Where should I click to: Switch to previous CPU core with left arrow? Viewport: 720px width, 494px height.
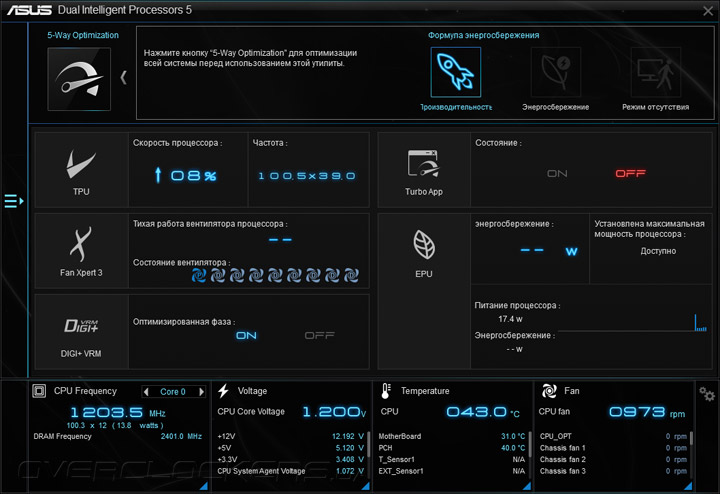146,392
